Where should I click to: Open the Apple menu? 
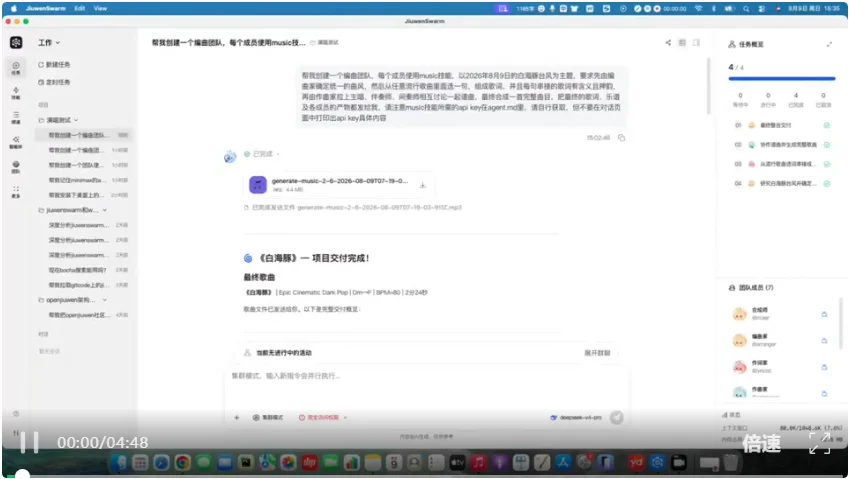pos(14,9)
